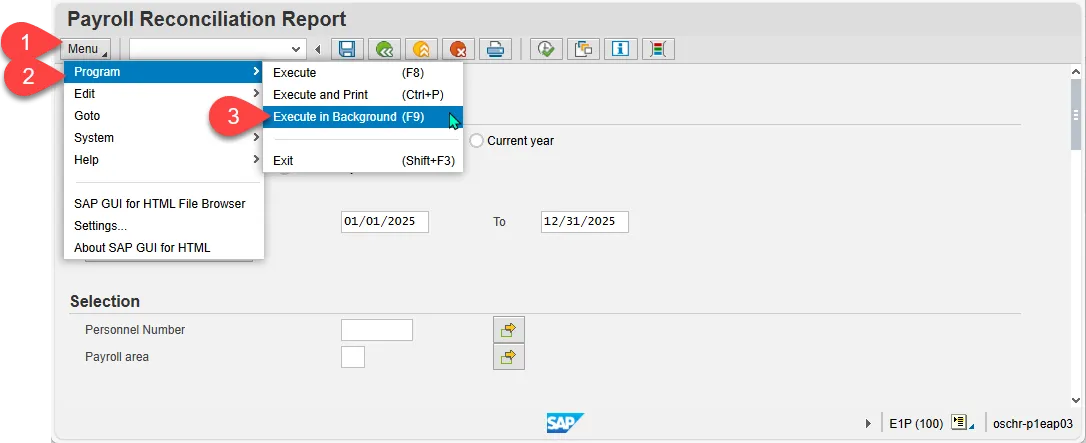
Task: Choose Execute in Background (F9)
Action: click(363, 117)
